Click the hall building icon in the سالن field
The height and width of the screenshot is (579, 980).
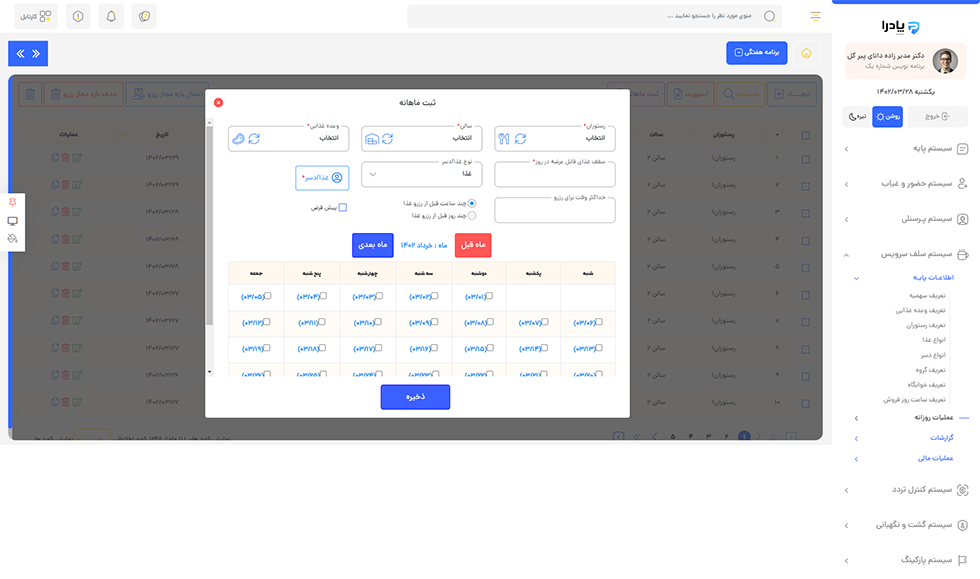click(371, 139)
